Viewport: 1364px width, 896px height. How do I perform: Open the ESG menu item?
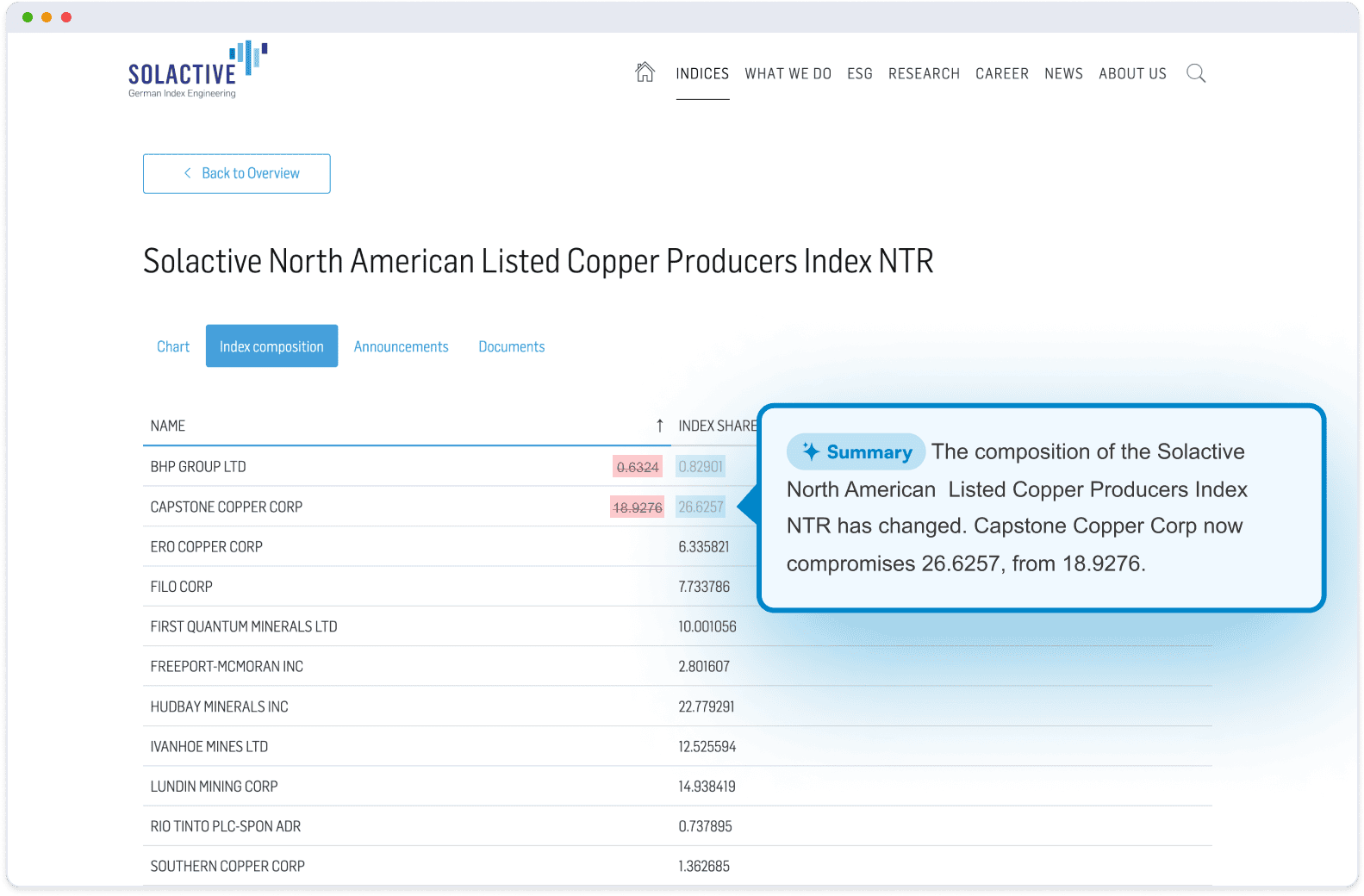pos(860,74)
